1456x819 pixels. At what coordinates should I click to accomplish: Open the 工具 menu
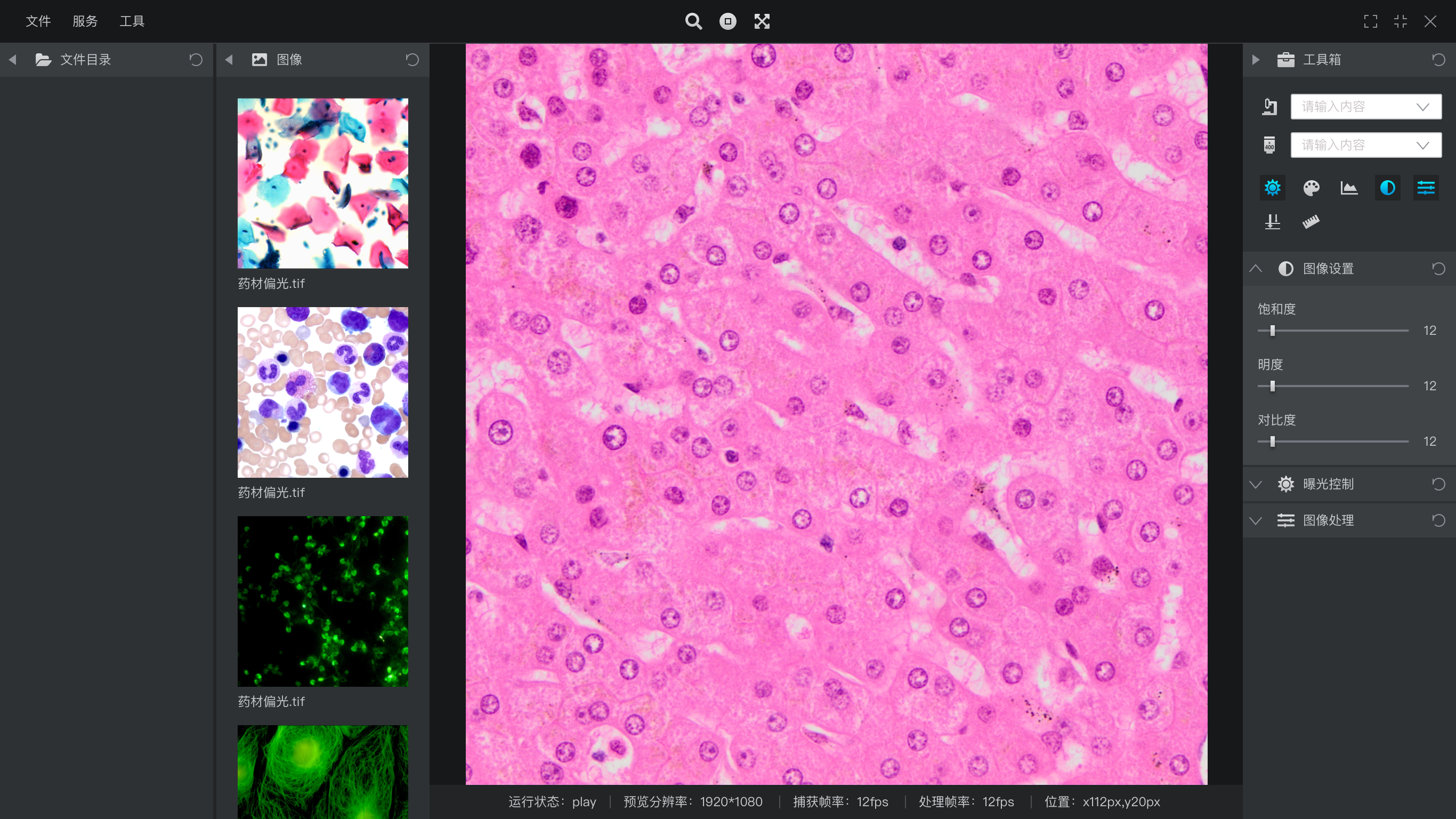[x=132, y=21]
